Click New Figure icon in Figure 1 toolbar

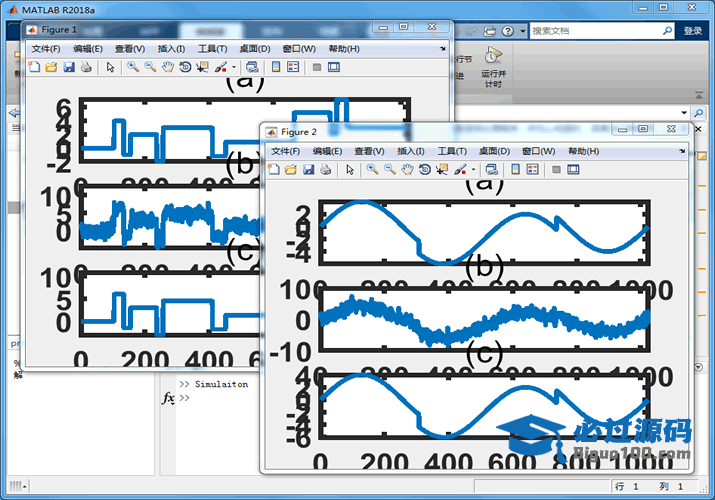click(34, 67)
